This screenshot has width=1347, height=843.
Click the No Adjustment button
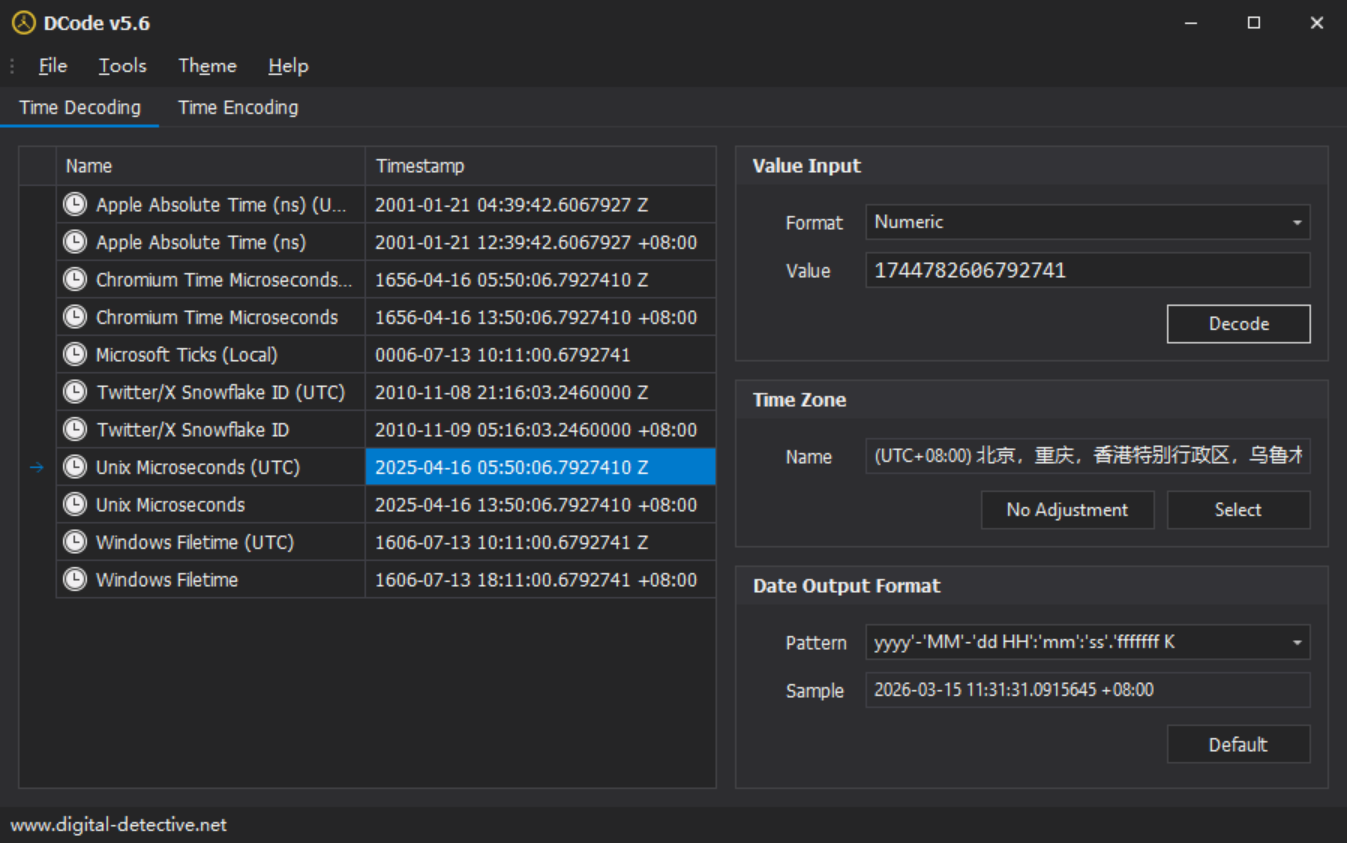click(x=1067, y=510)
